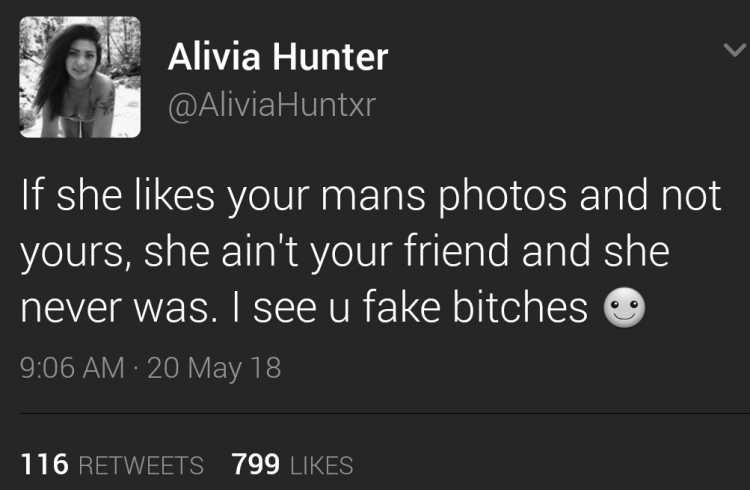
Task: Click the word "fake" in the tweet
Action: [401, 306]
